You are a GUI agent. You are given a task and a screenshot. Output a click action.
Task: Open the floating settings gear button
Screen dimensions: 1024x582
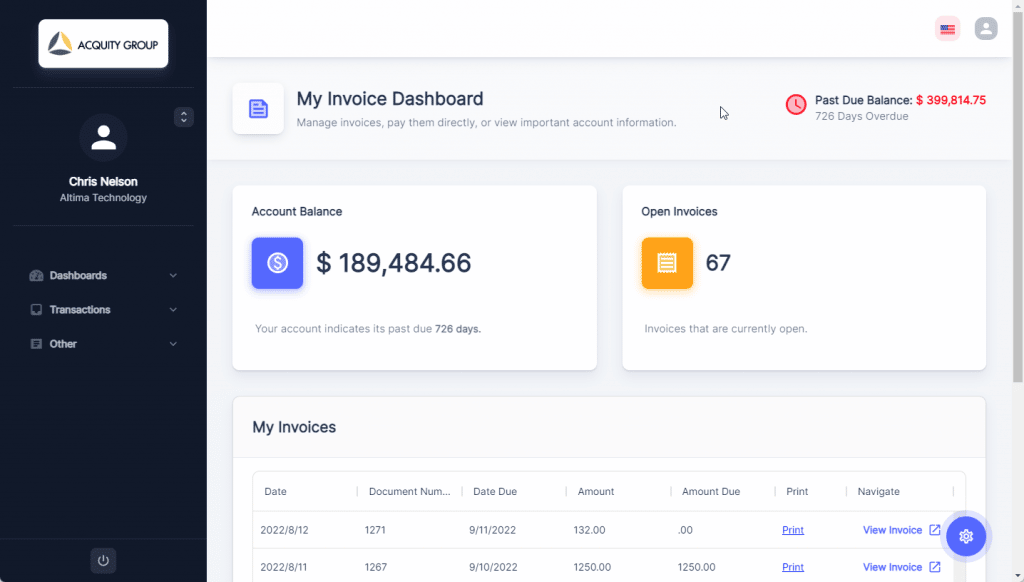[966, 536]
